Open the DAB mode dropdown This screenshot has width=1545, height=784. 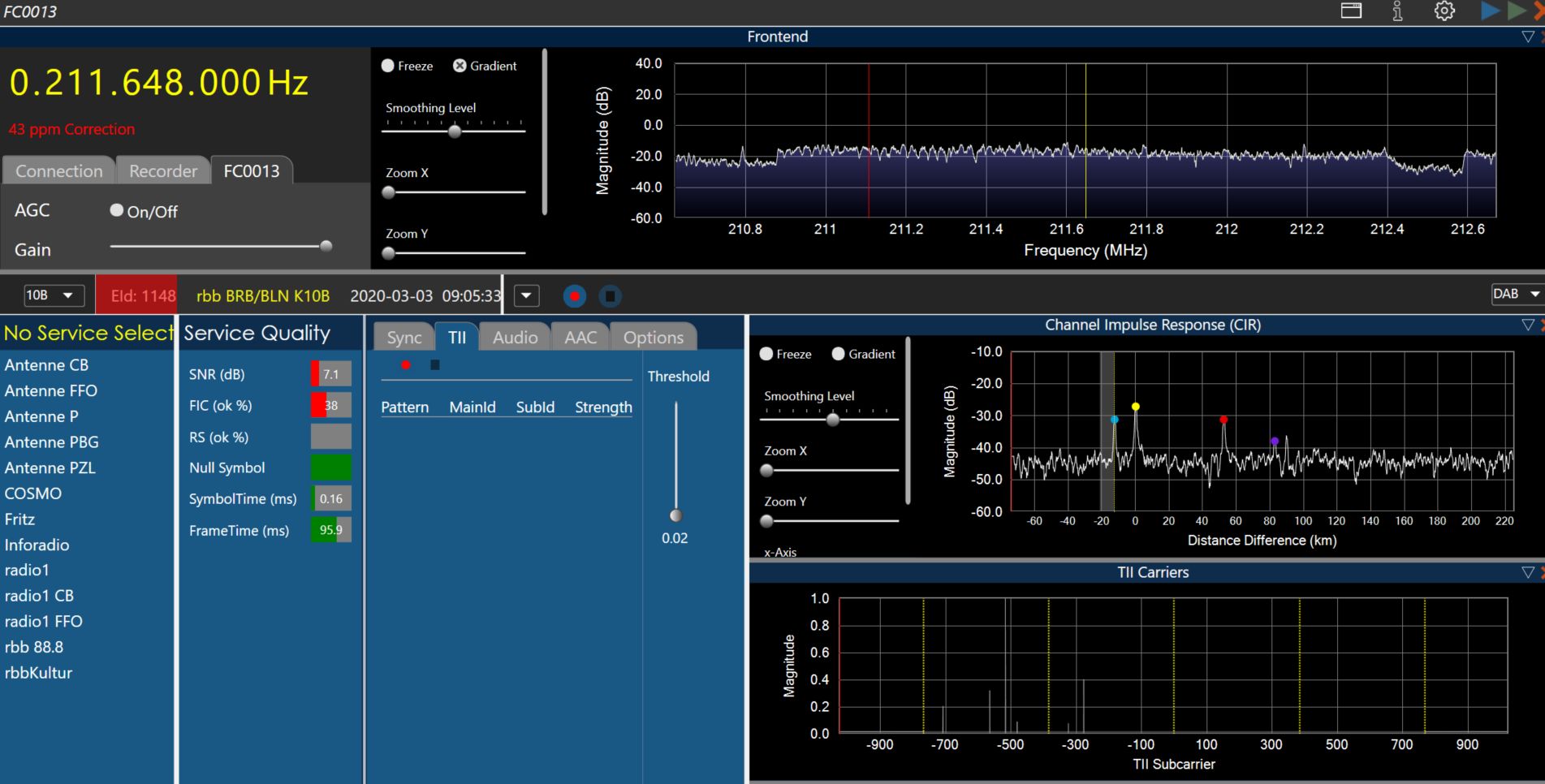tap(1515, 294)
